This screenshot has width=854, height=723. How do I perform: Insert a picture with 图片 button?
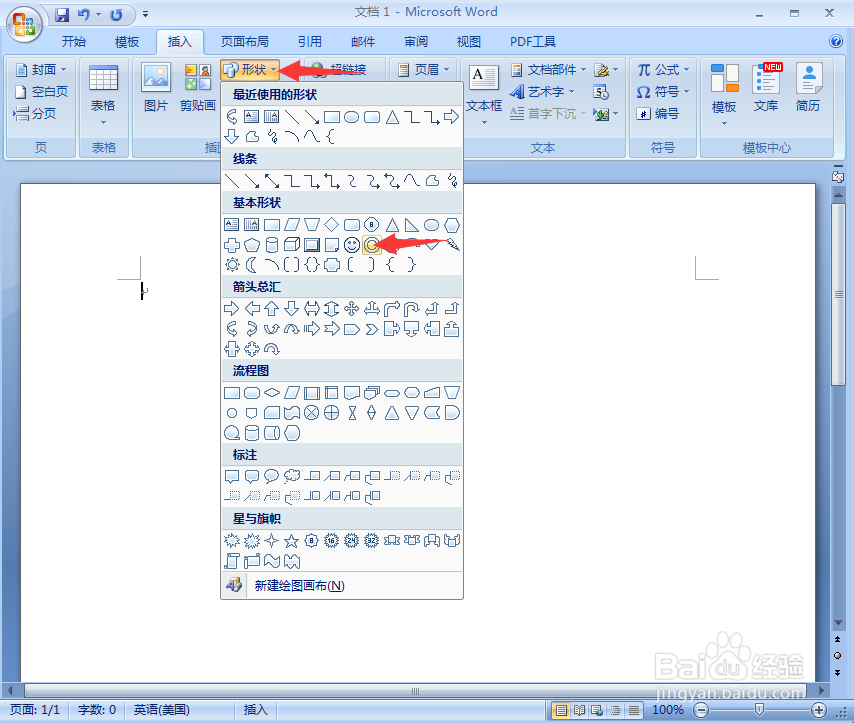point(156,87)
